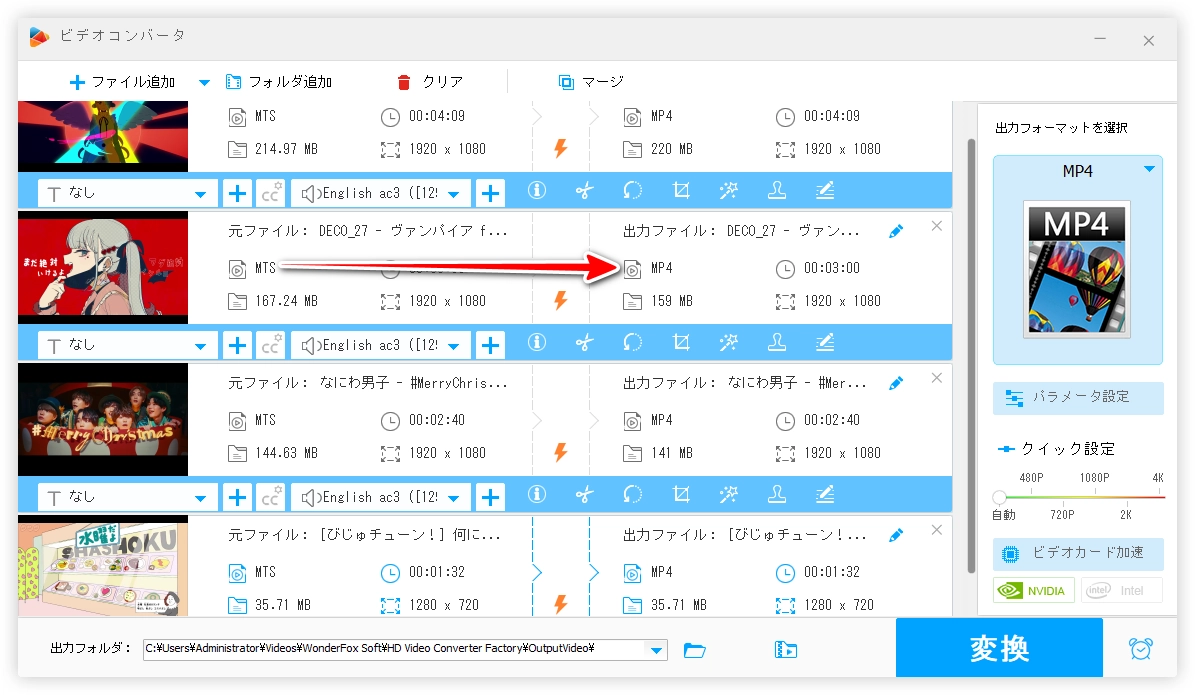Click the file list vertical scrollbar
The height and width of the screenshot is (695, 1195).
[971, 355]
